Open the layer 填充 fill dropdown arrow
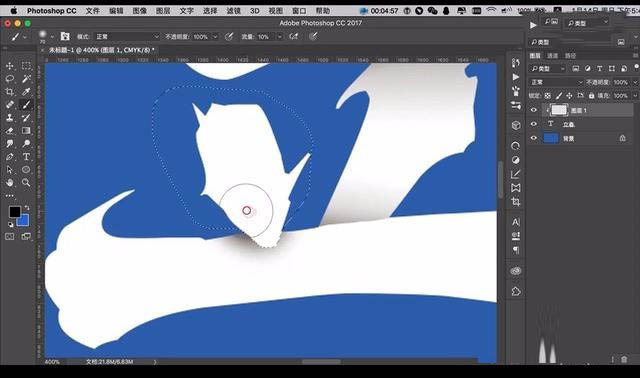 click(x=635, y=96)
